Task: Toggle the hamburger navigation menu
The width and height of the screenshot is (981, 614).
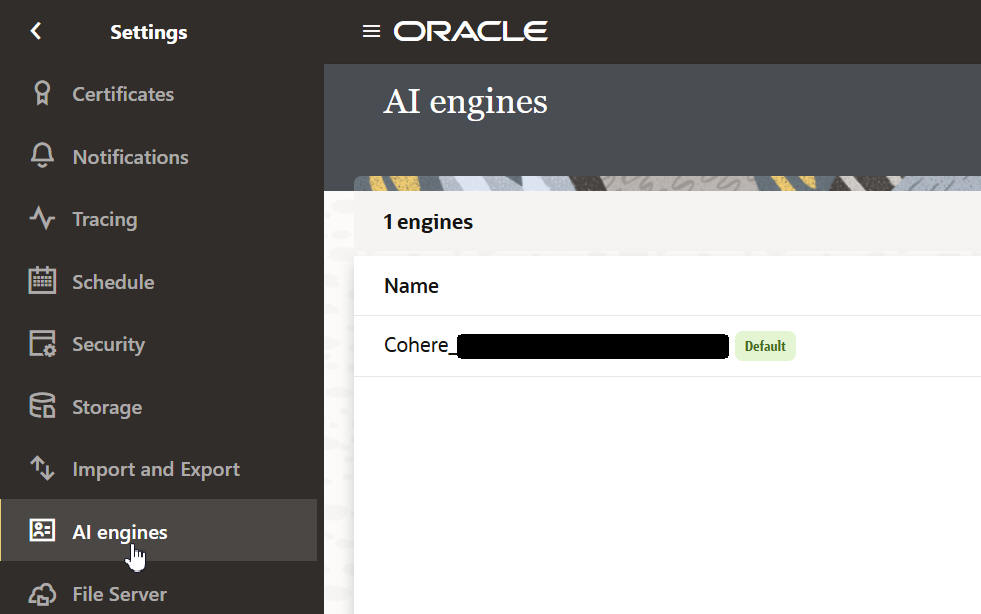Action: click(371, 31)
